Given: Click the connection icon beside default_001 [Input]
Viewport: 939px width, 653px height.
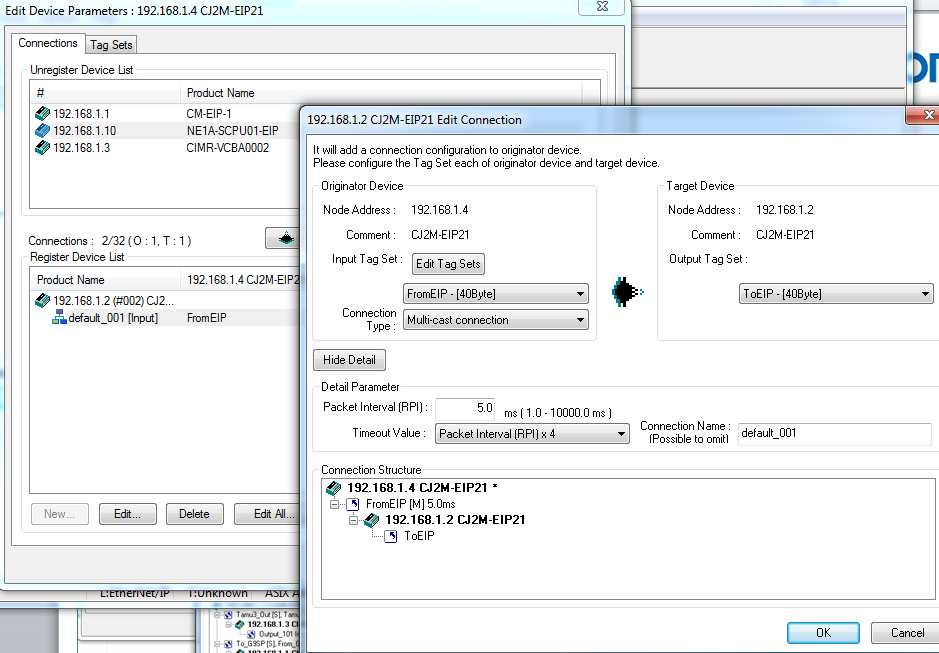Looking at the screenshot, I should 59,318.
